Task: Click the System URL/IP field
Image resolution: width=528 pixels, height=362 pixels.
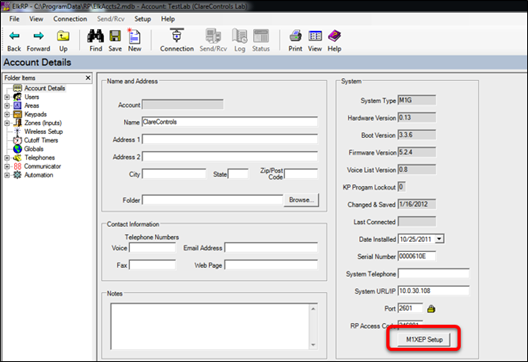Action: click(x=433, y=291)
